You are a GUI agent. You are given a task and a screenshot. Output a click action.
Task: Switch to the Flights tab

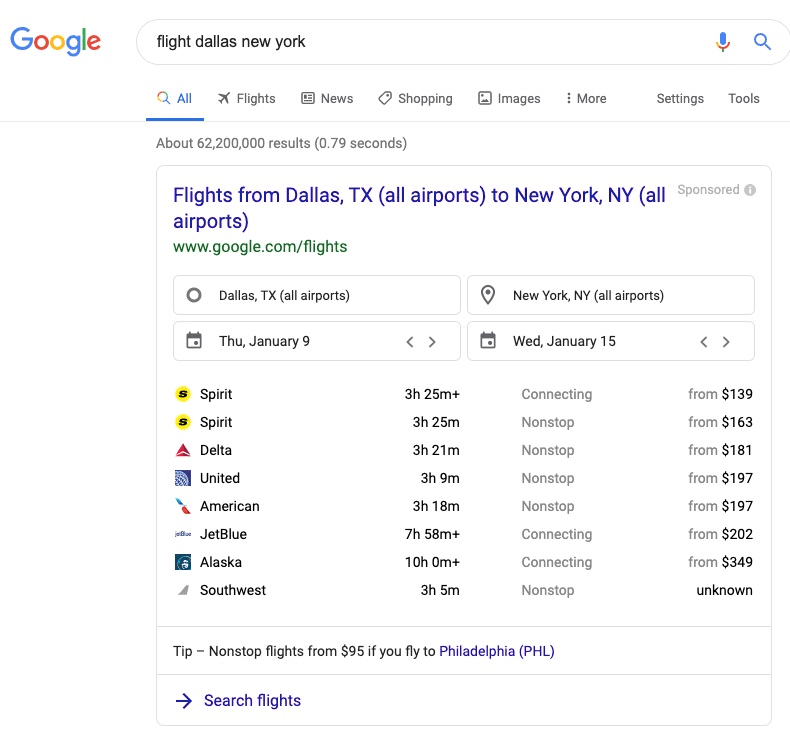[246, 98]
